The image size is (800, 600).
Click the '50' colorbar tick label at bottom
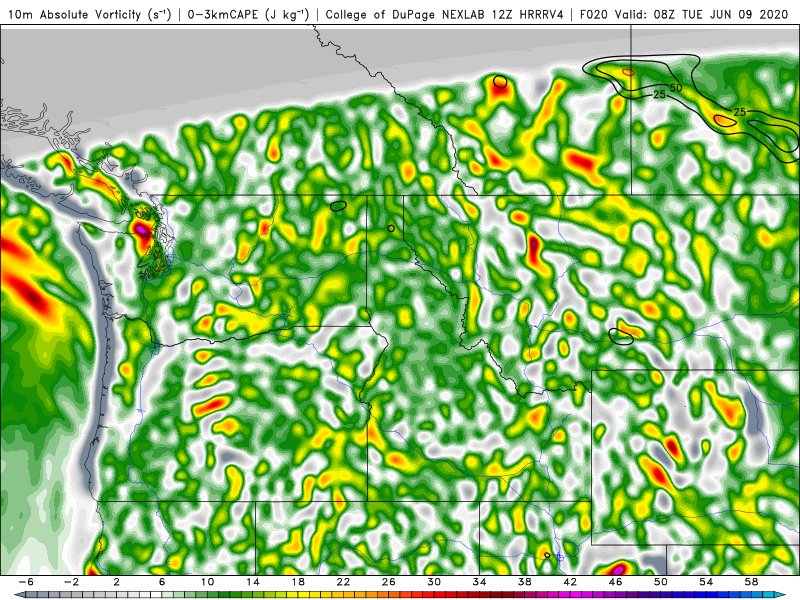pos(661,582)
